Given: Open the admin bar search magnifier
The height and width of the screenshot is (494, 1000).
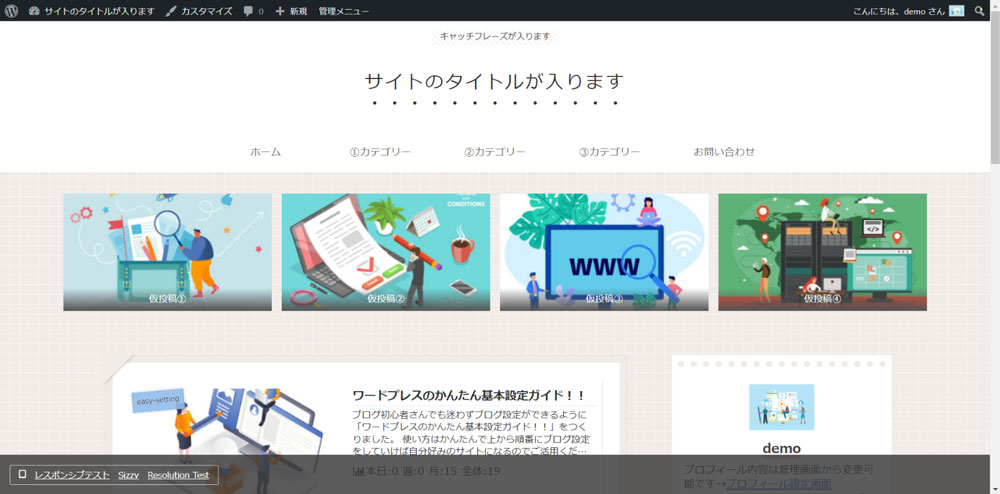Looking at the screenshot, I should click(979, 11).
